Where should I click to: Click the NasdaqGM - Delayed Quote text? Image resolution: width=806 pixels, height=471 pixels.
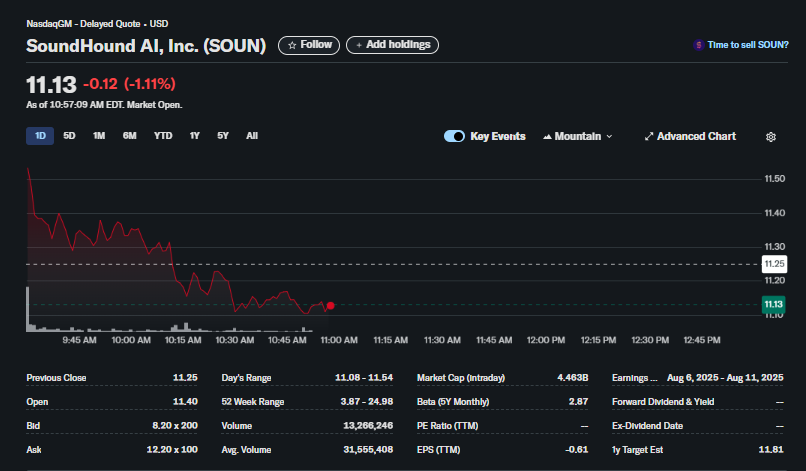click(x=83, y=24)
